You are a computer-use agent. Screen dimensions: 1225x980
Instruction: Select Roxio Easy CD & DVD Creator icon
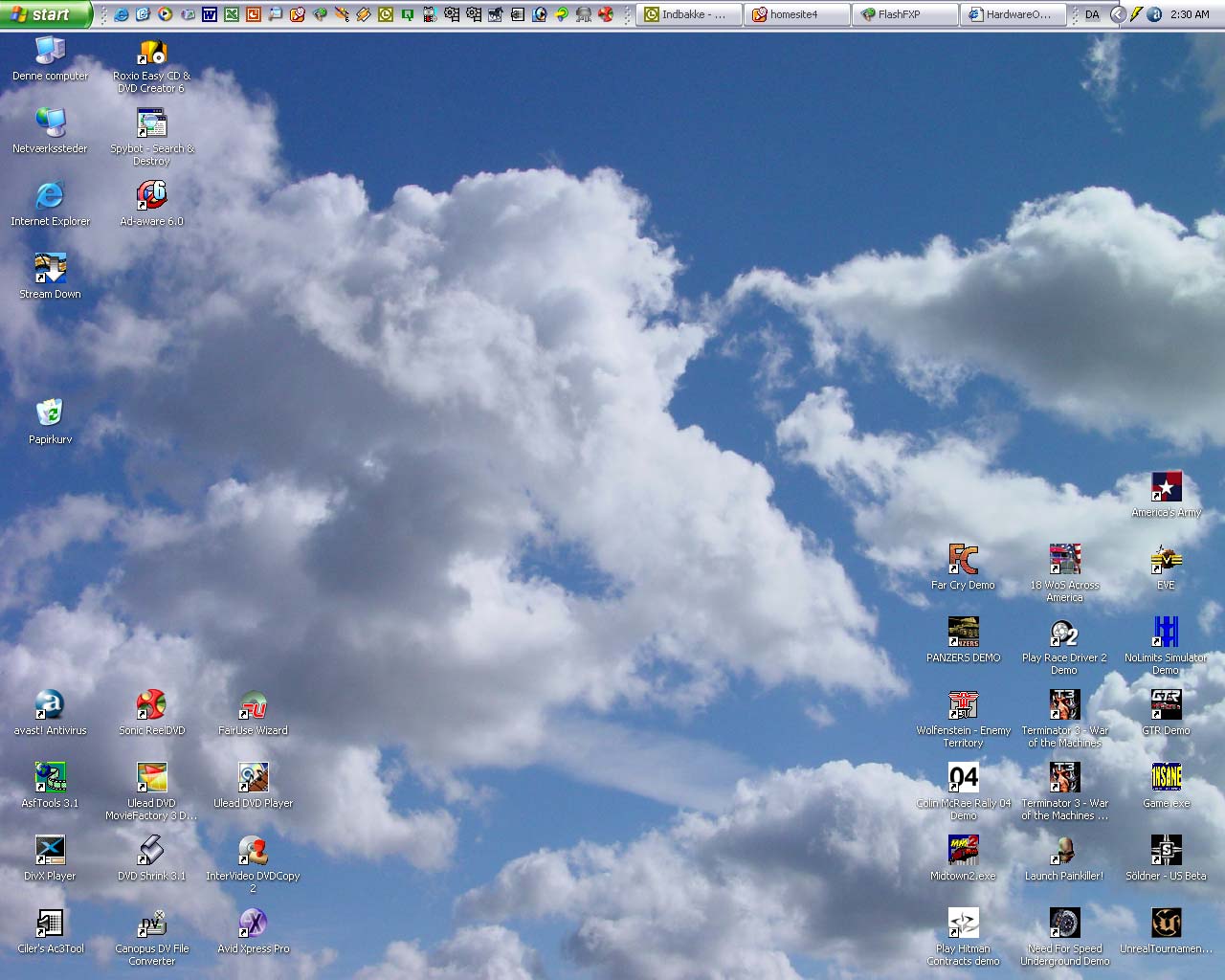(151, 65)
